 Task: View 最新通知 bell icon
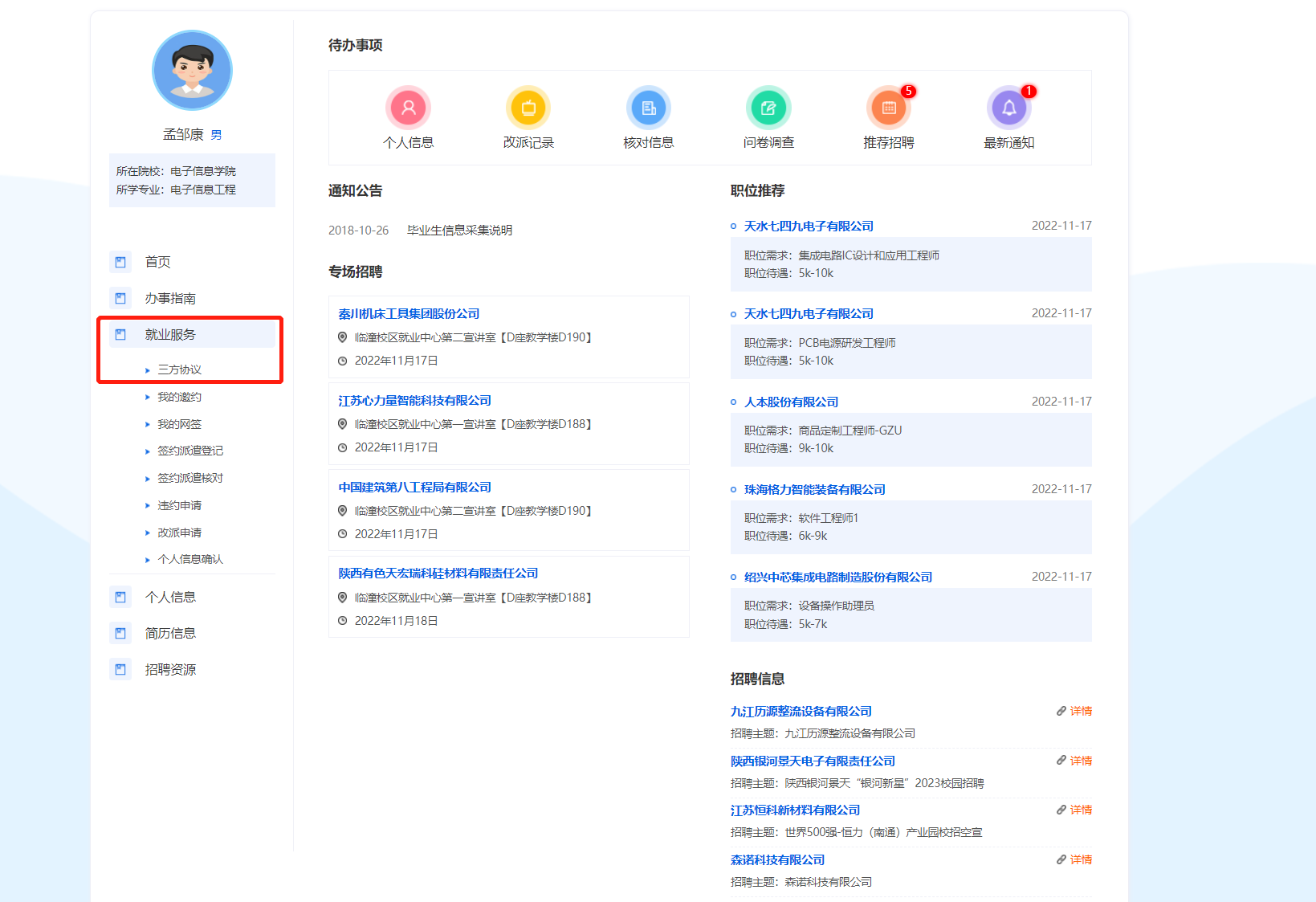coord(1008,108)
